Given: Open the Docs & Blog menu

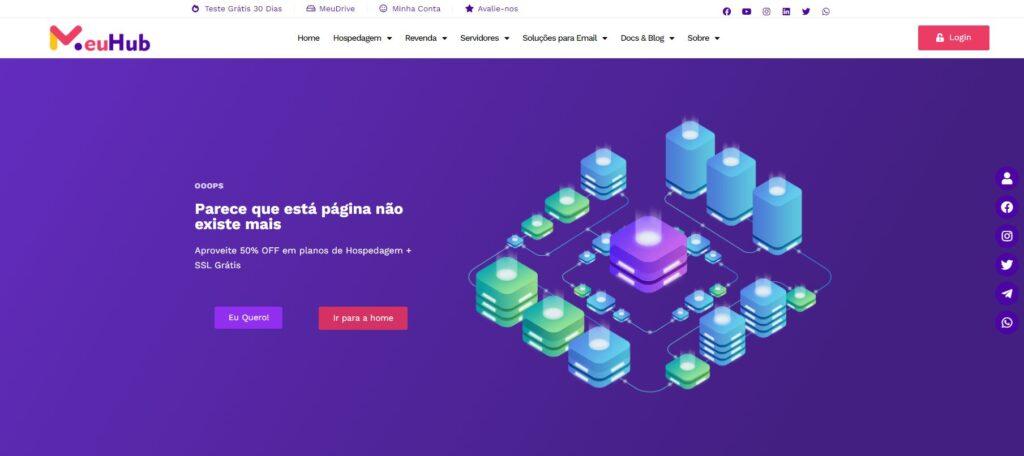Looking at the screenshot, I should pos(647,38).
